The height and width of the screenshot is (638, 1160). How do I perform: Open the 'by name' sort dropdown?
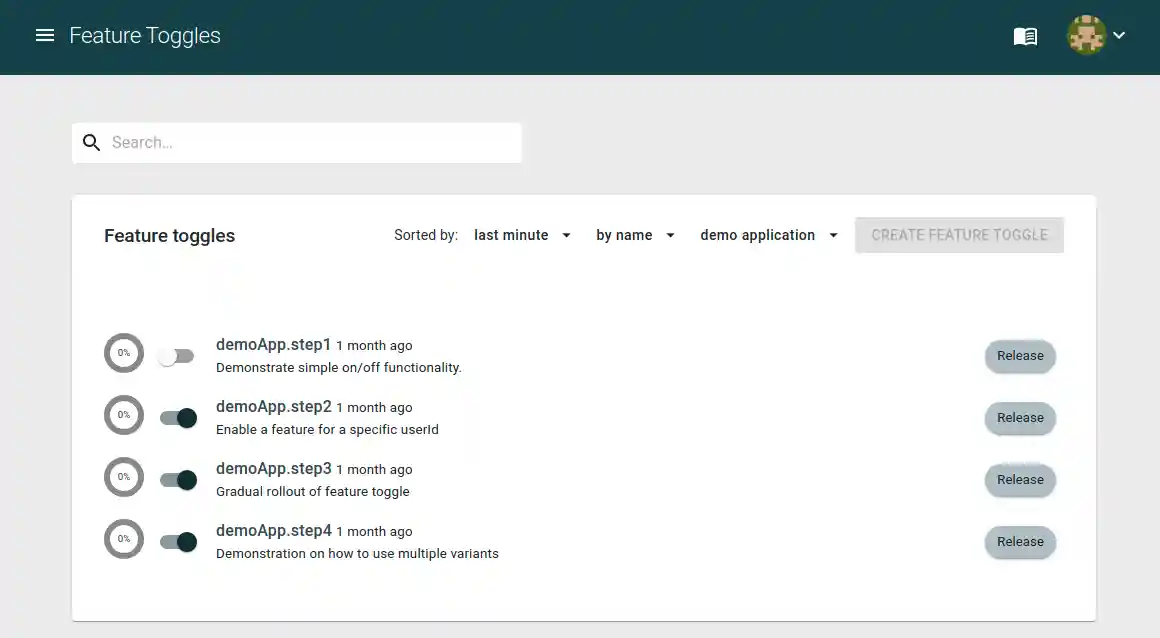(635, 235)
